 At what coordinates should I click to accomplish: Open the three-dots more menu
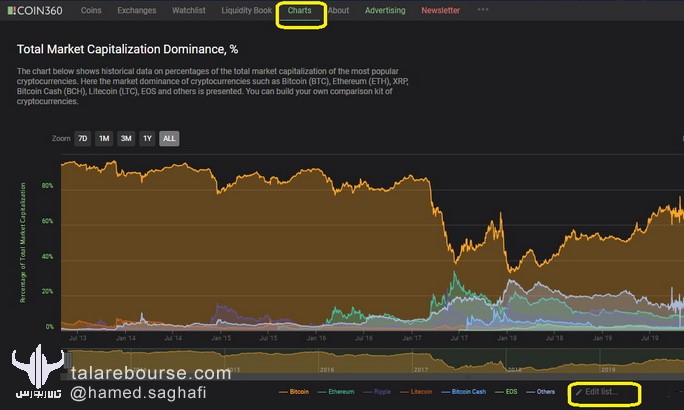click(482, 10)
